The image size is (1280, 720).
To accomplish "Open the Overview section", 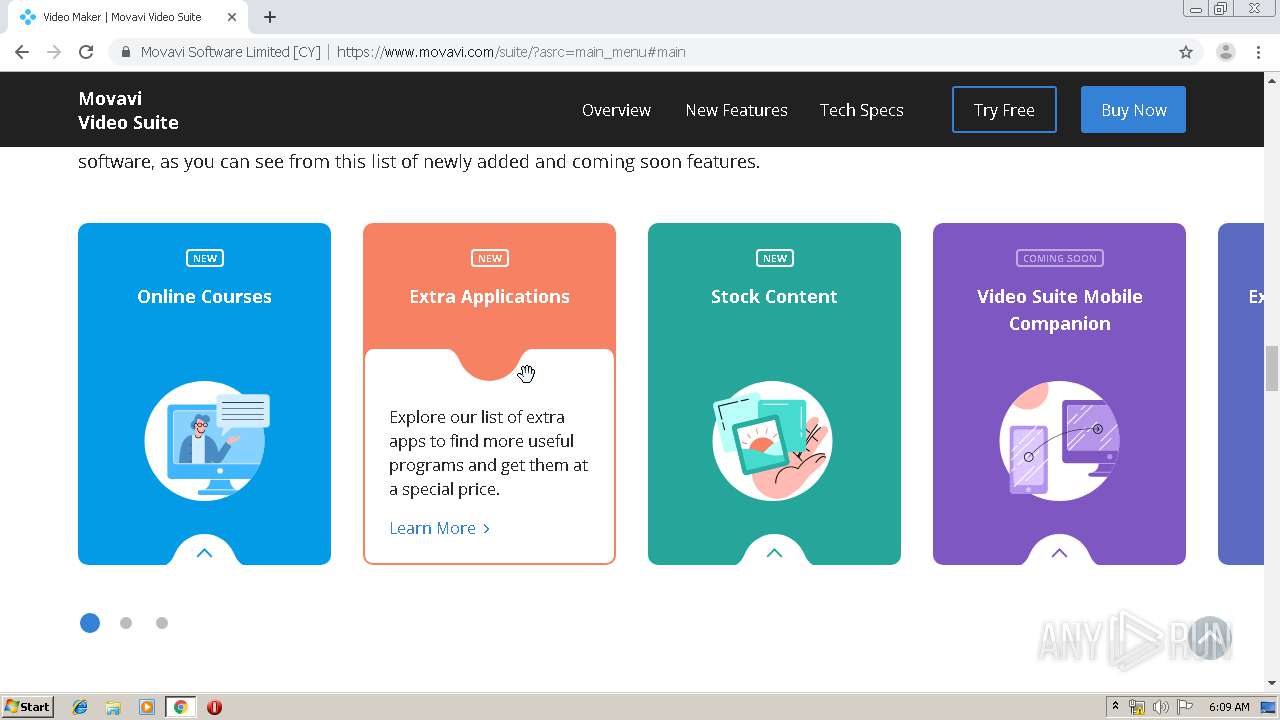I will (x=616, y=110).
